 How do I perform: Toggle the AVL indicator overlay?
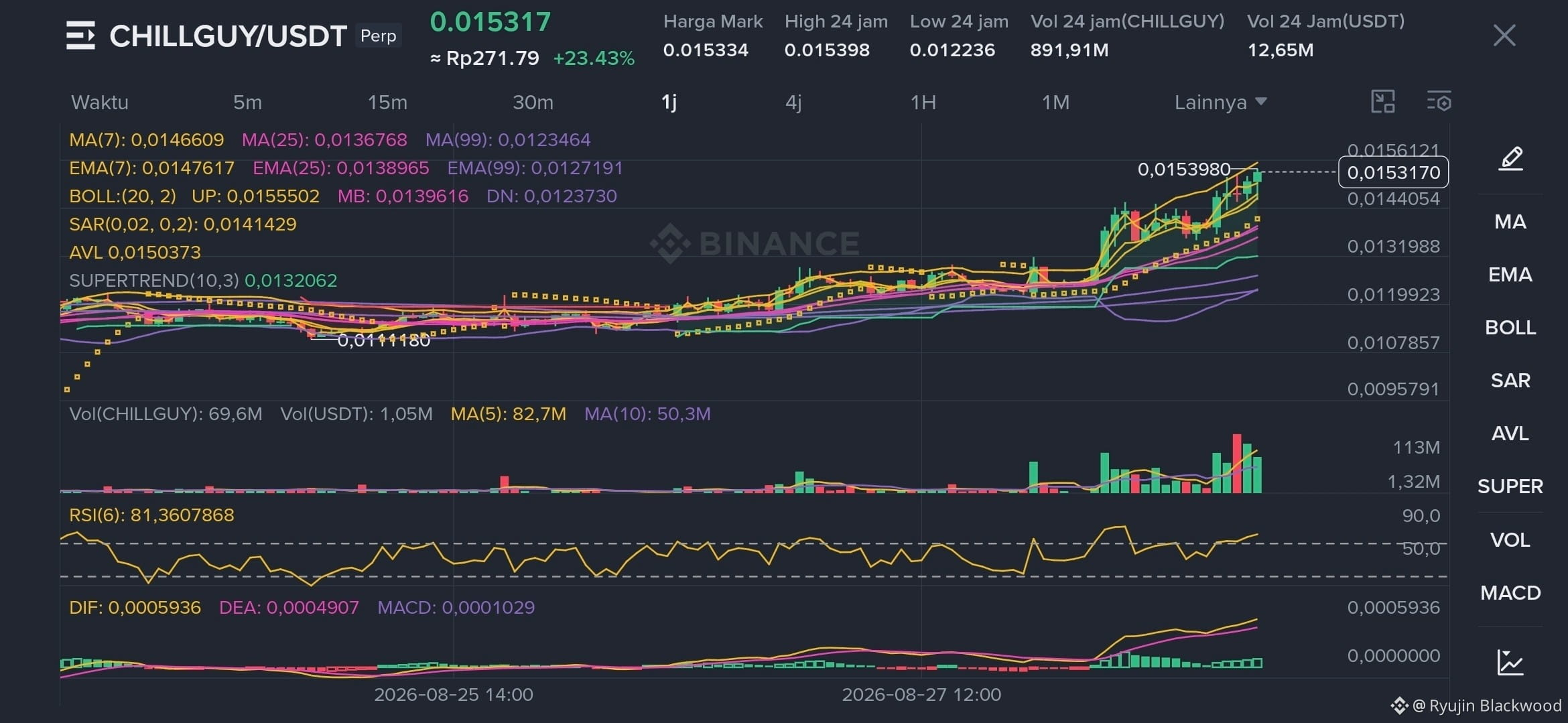point(1510,434)
